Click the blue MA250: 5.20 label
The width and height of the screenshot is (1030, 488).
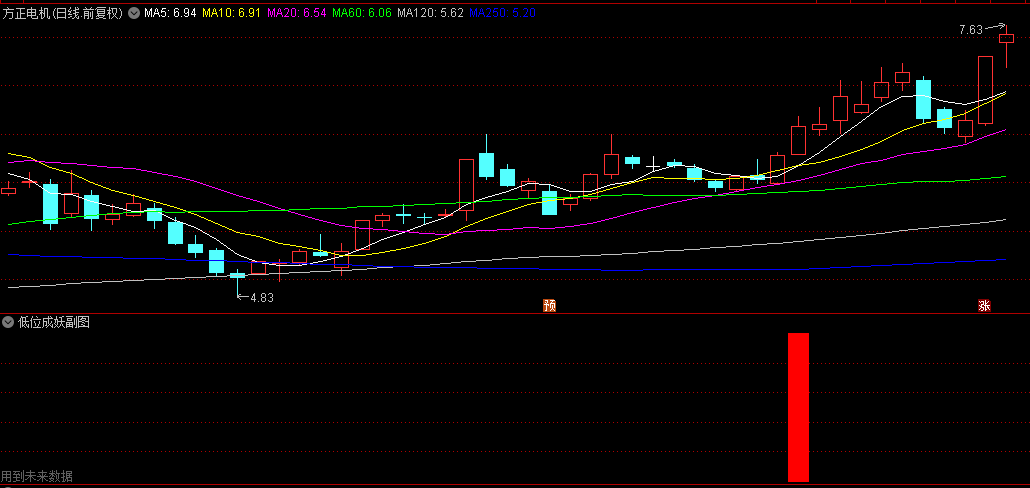(x=503, y=12)
